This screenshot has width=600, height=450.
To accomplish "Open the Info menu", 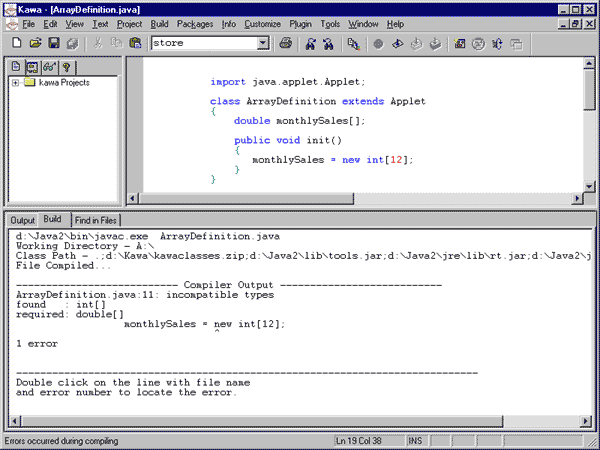I will [x=229, y=24].
